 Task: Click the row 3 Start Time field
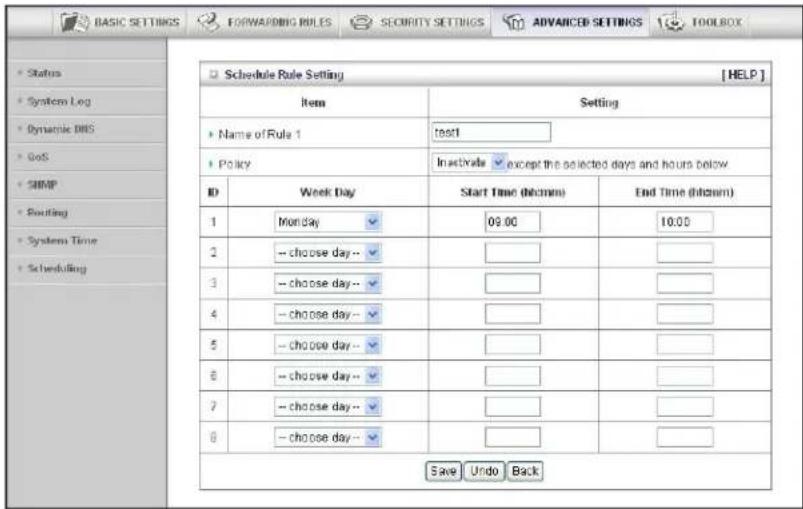pos(513,283)
